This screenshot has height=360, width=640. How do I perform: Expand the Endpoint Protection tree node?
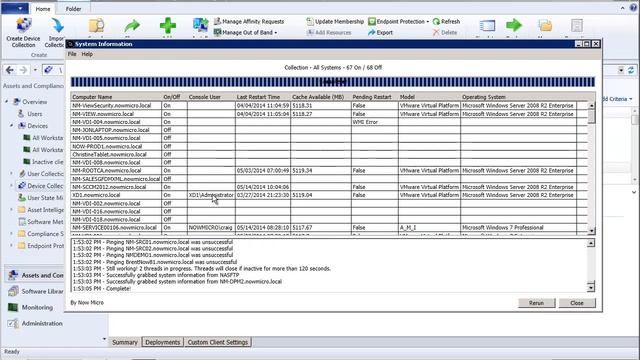point(11,246)
